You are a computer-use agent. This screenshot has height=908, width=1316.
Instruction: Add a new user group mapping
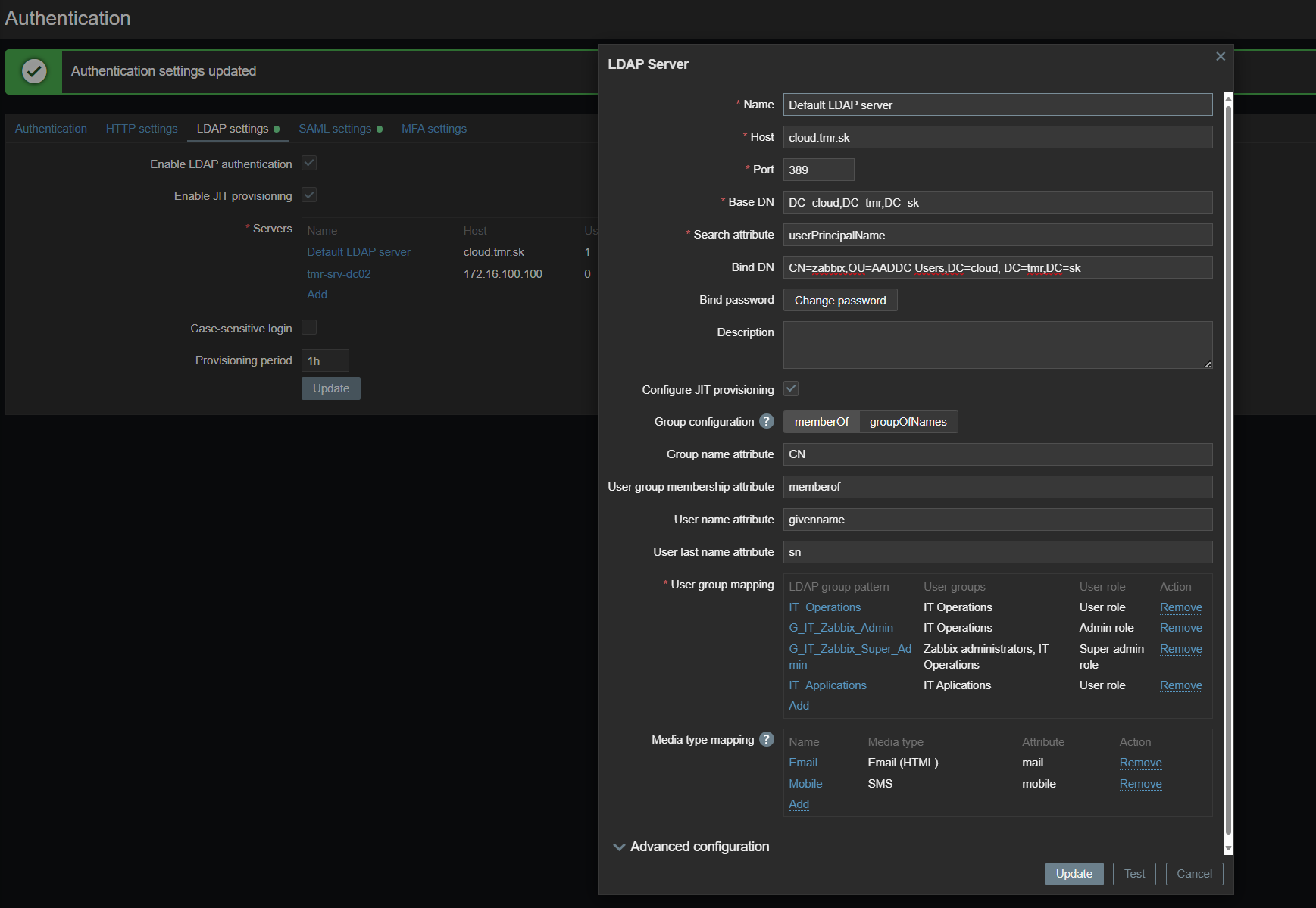point(799,706)
